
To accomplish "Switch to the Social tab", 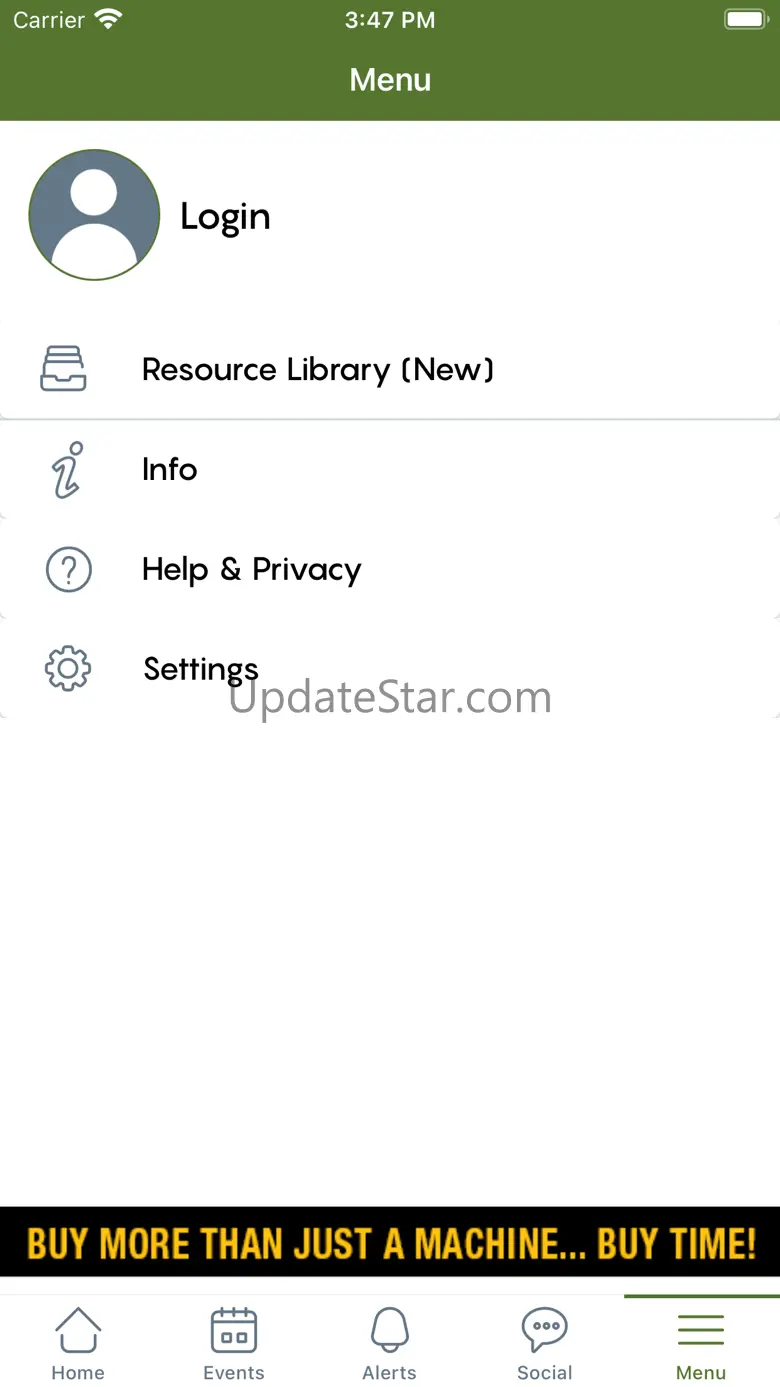I will pos(545,1343).
